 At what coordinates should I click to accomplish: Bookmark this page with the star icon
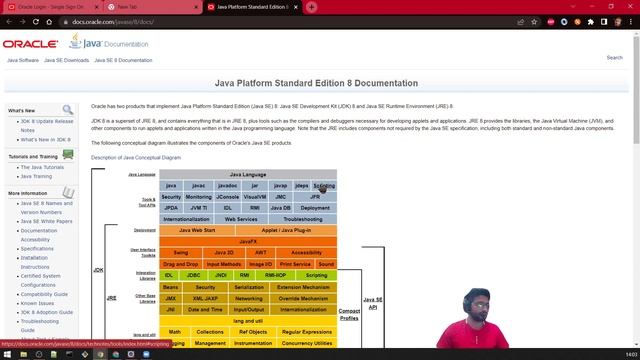pos(534,22)
